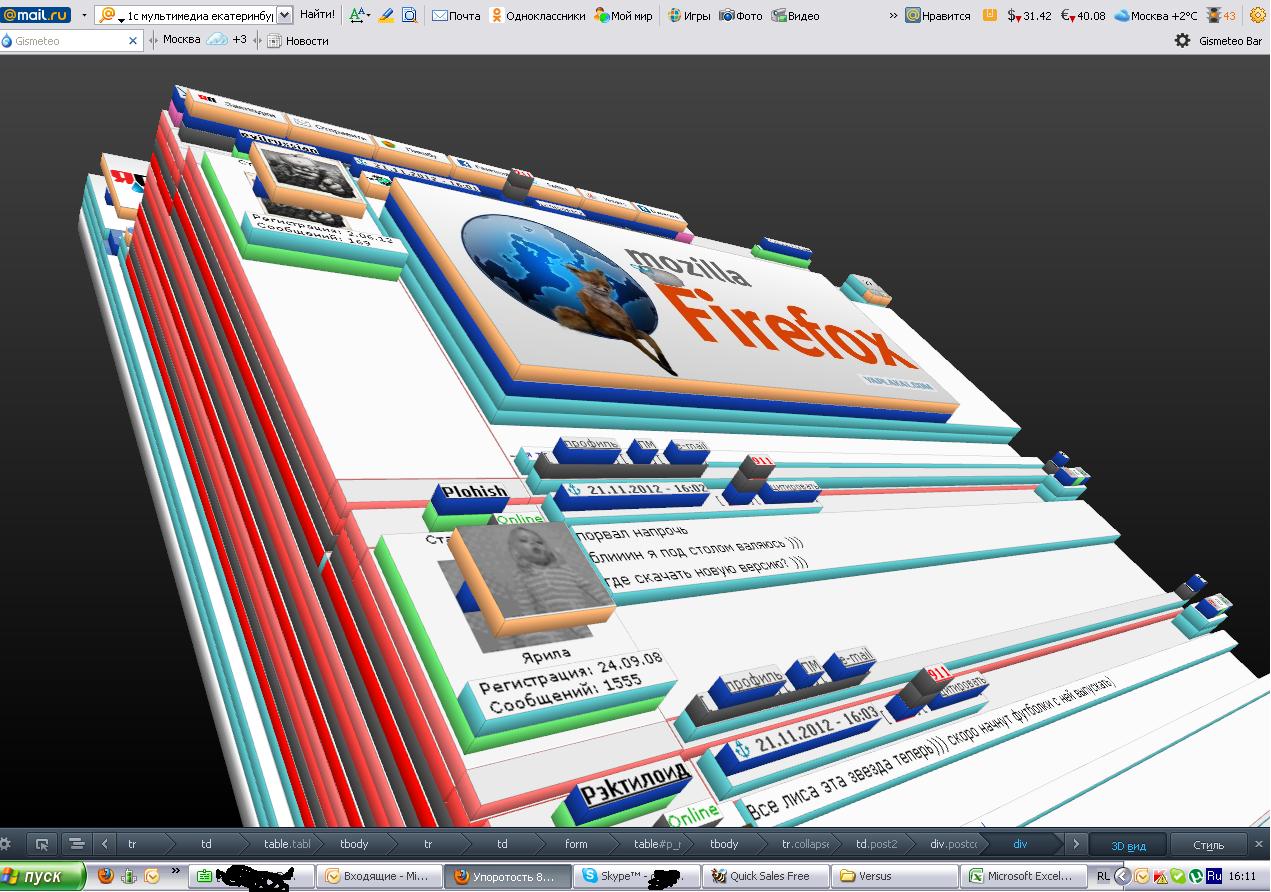Image resolution: width=1271 pixels, height=892 pixels.
Task: Open the Почта mail icon link
Action: pyautogui.click(x=456, y=15)
